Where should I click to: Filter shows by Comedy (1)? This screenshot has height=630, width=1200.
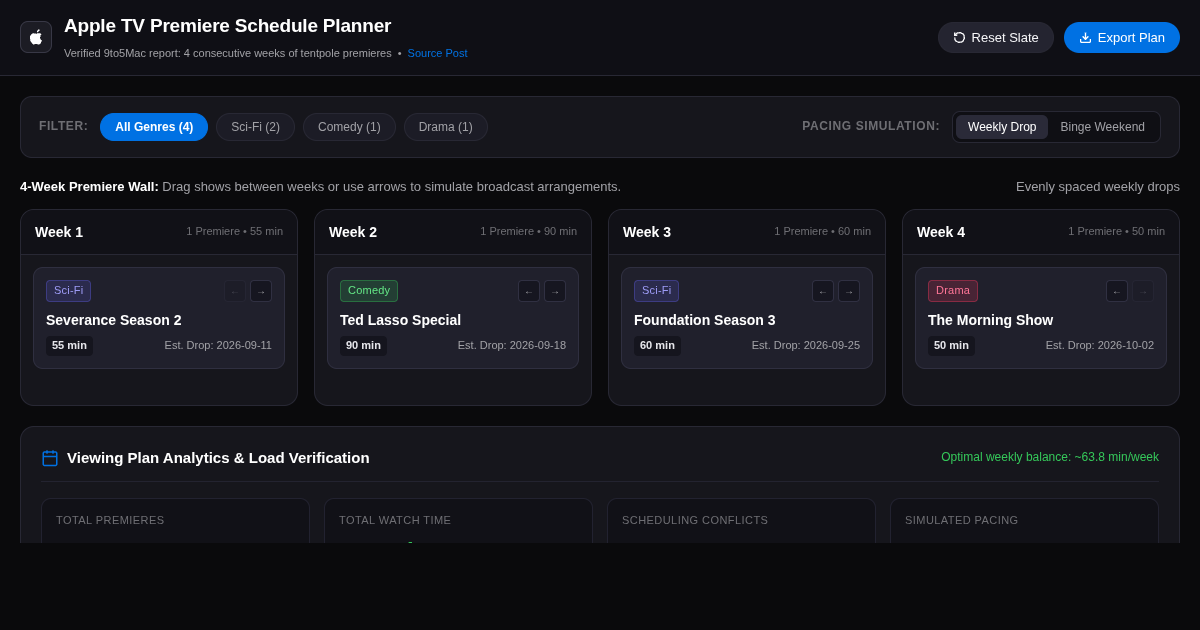point(349,127)
